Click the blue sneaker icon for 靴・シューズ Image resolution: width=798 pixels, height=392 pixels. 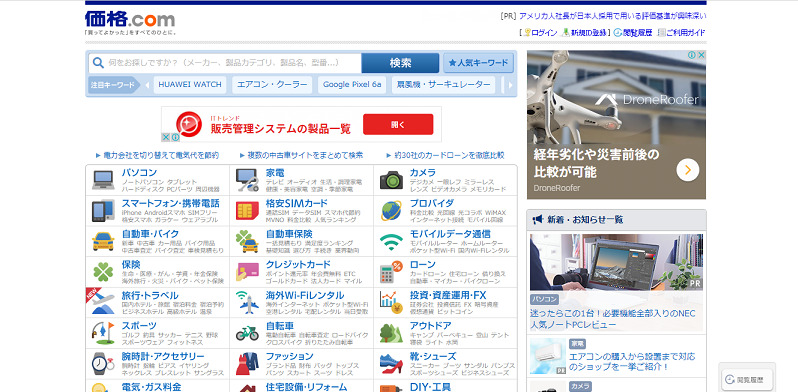[391, 364]
